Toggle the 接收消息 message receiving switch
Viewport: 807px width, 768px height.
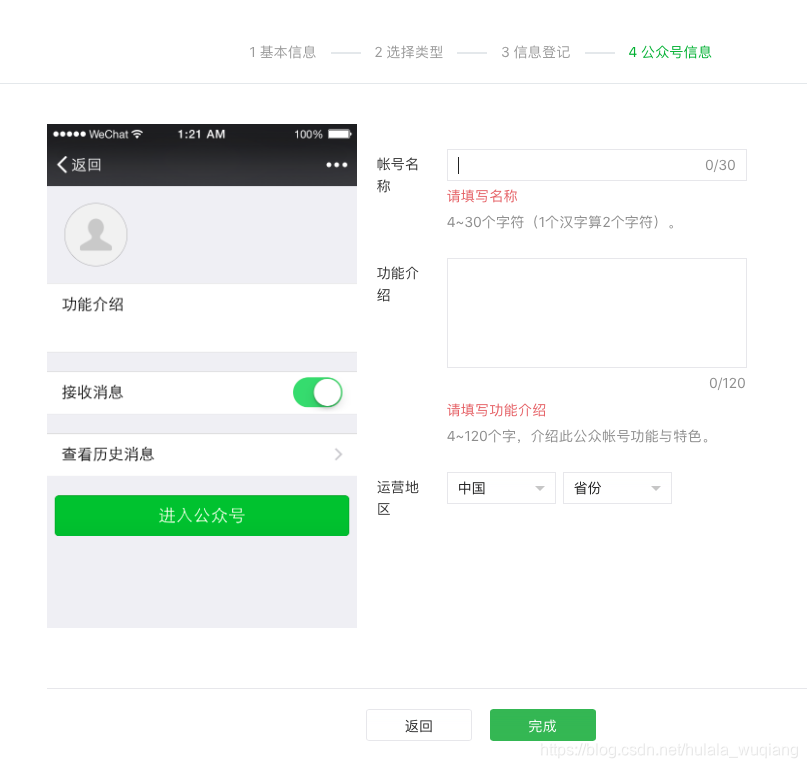(318, 392)
